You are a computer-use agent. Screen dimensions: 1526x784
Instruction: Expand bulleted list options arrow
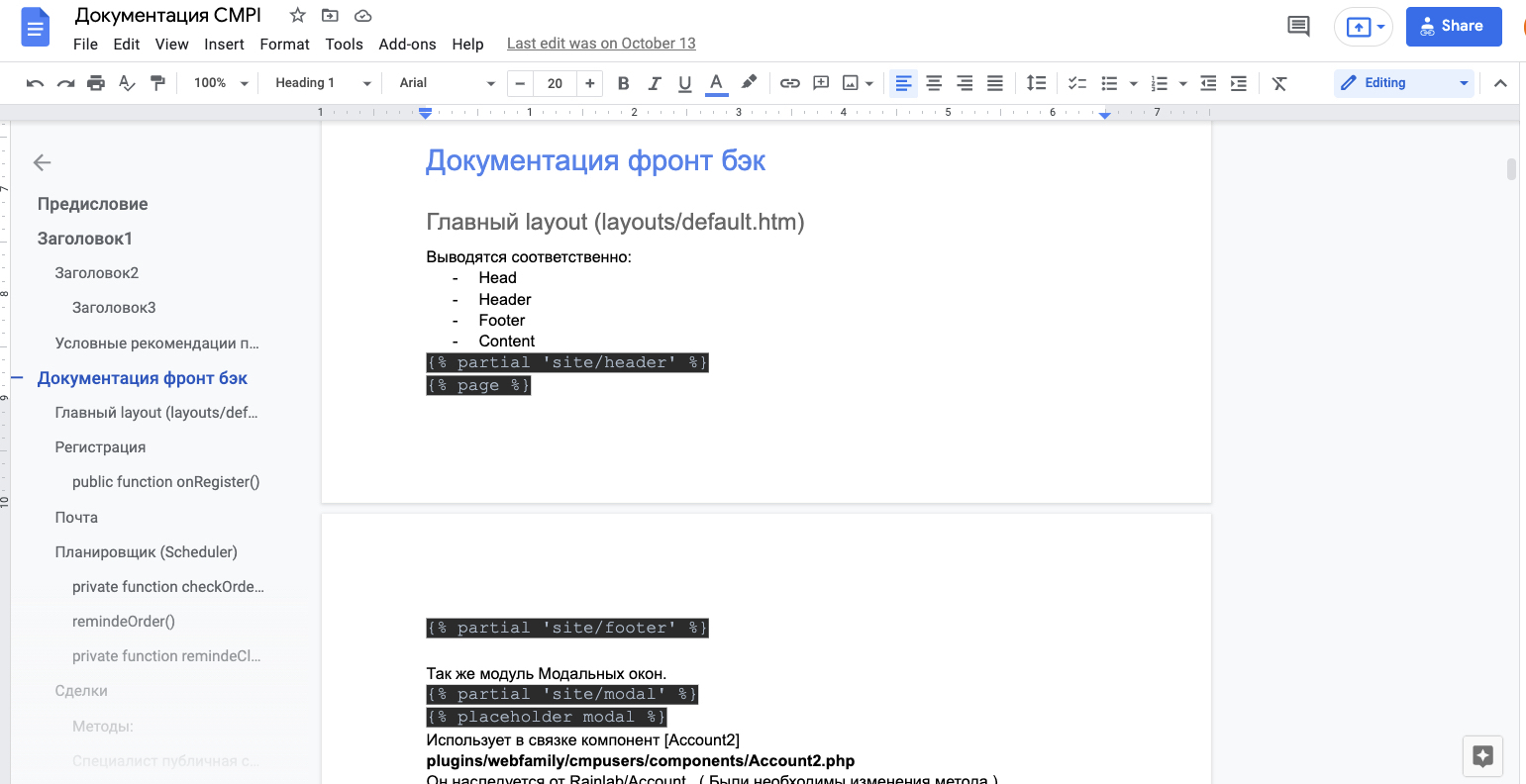click(x=1134, y=84)
